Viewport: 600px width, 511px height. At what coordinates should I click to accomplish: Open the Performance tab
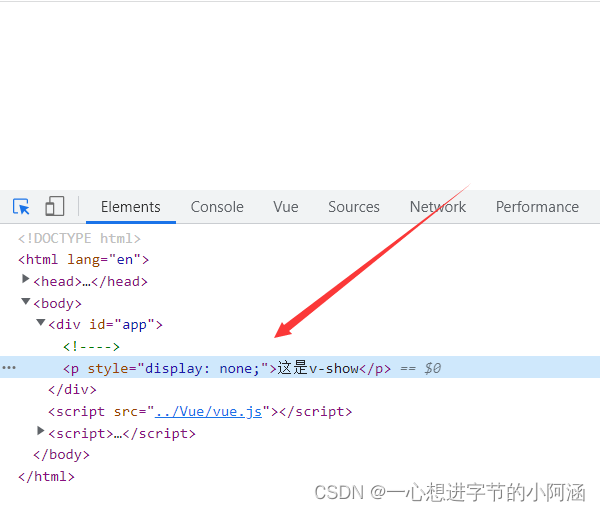pos(537,207)
